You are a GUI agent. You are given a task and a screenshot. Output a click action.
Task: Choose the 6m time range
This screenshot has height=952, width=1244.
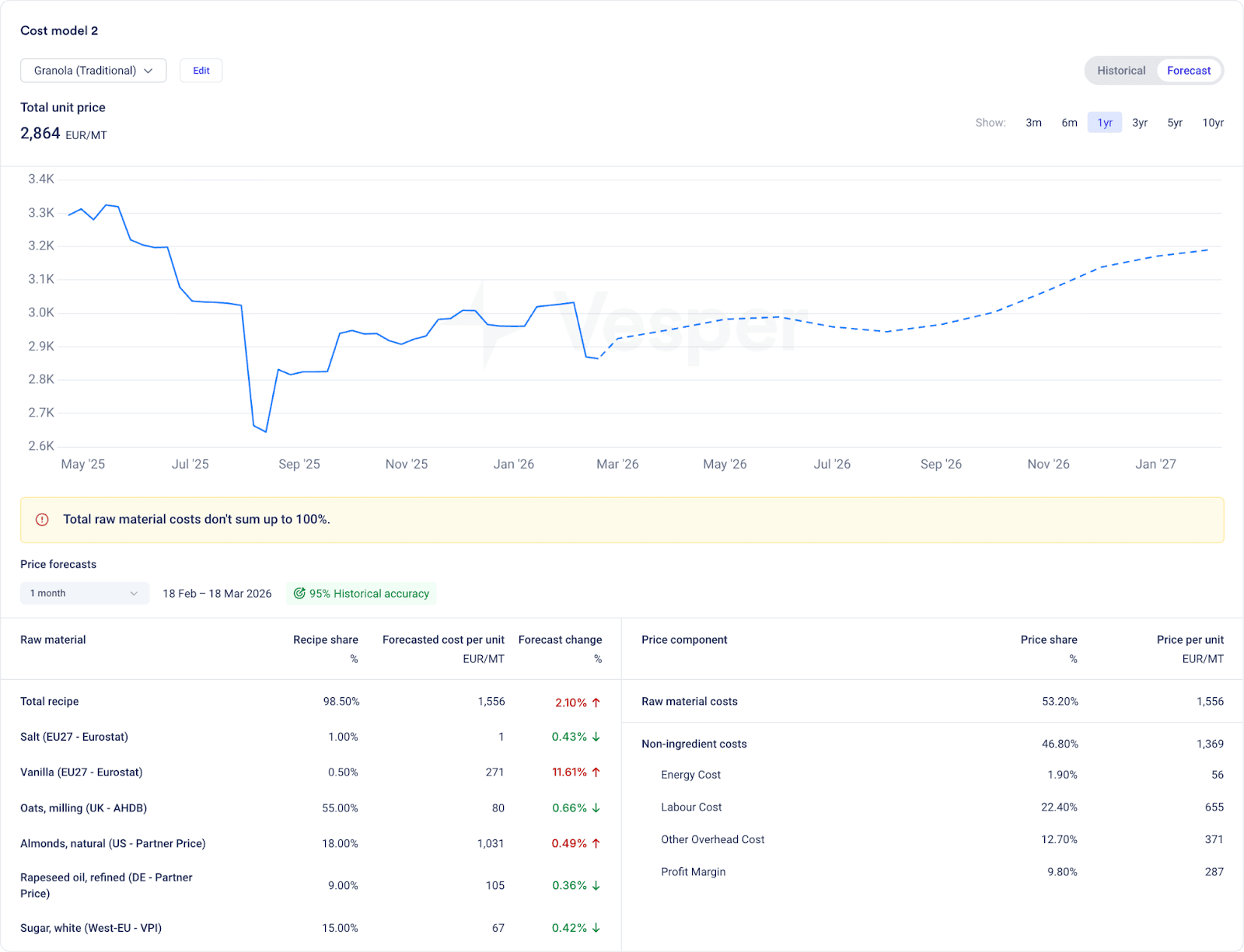pyautogui.click(x=1069, y=123)
